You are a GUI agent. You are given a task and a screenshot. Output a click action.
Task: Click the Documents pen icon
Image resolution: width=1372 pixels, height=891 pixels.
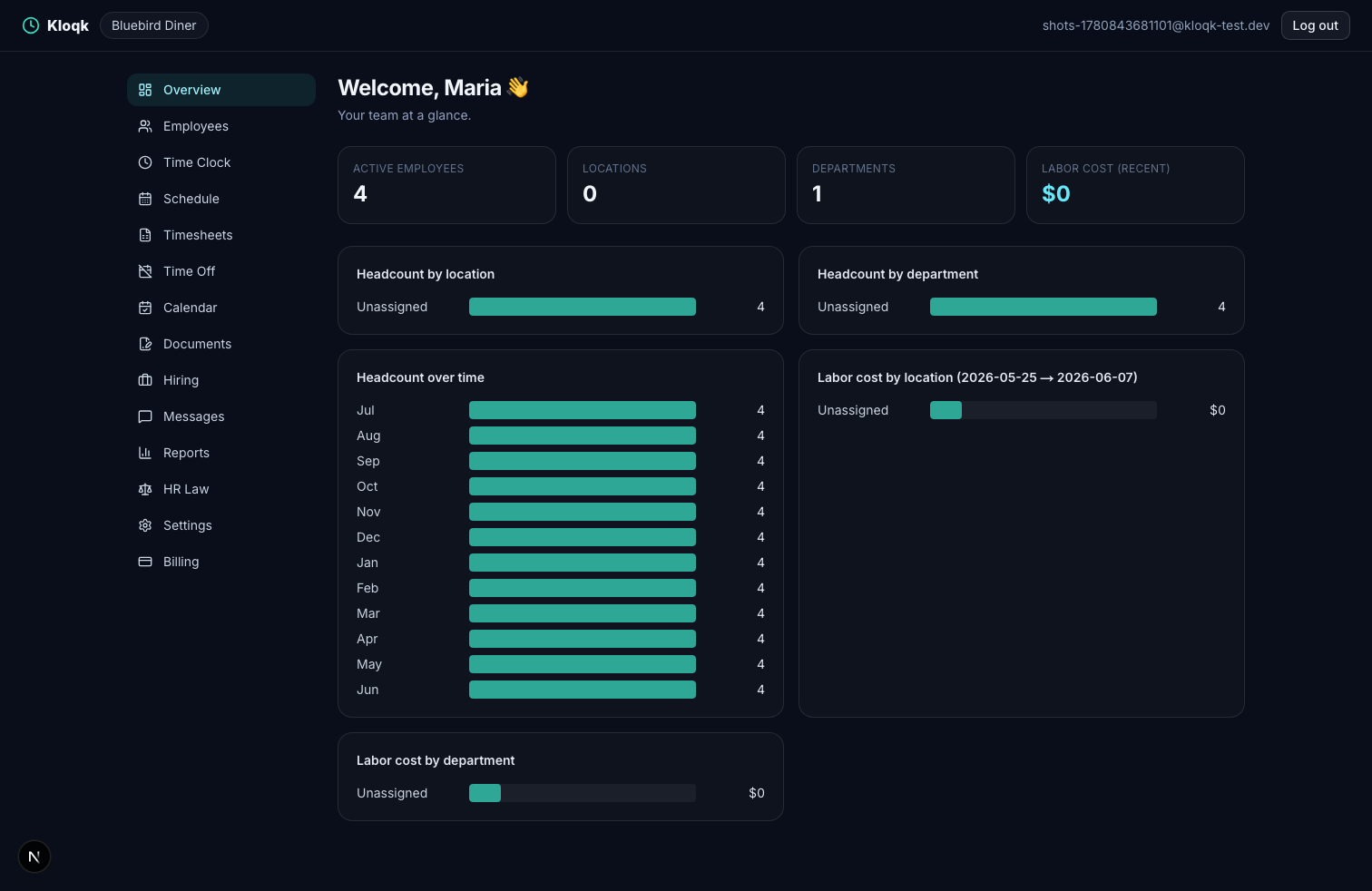145,344
